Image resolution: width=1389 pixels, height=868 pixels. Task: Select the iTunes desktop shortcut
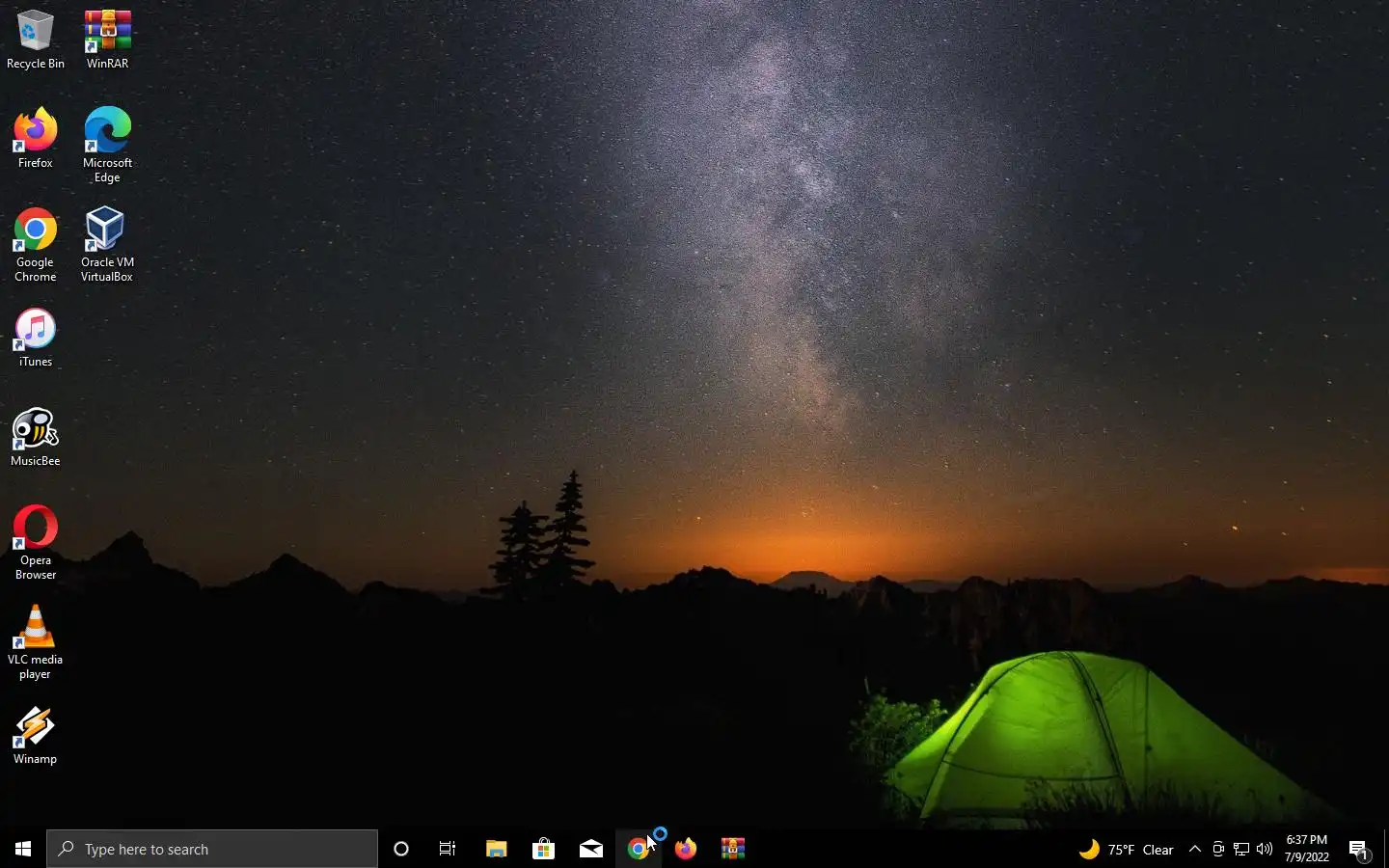point(36,338)
